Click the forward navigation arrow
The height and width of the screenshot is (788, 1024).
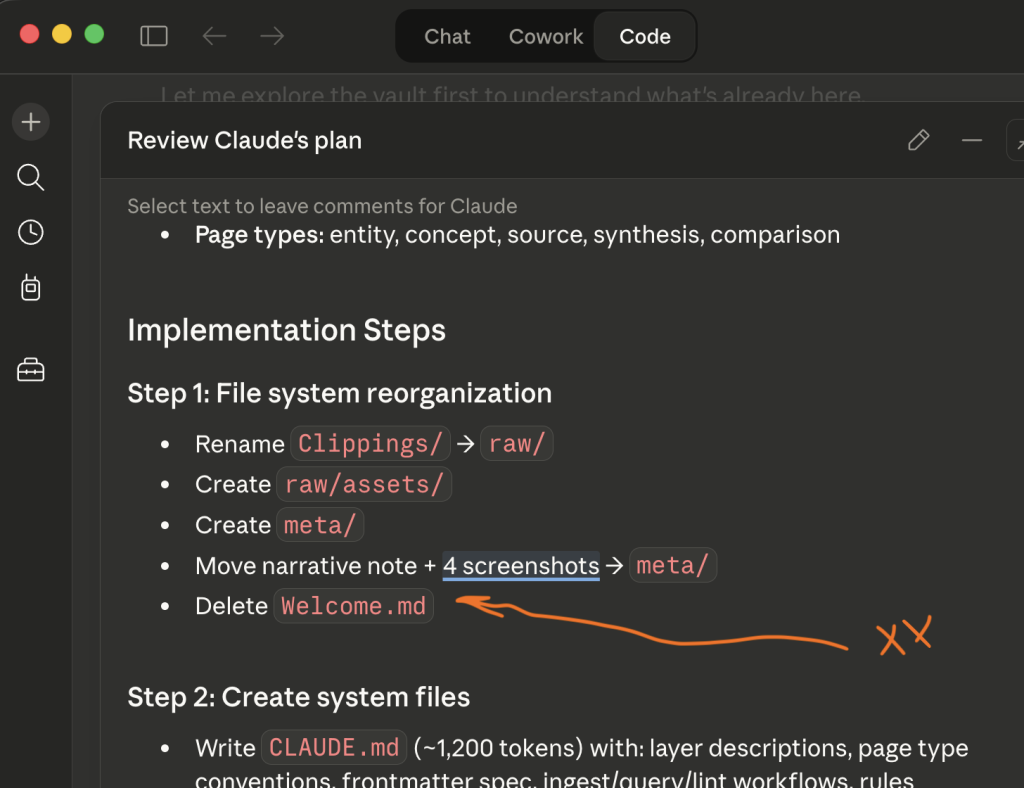[272, 36]
